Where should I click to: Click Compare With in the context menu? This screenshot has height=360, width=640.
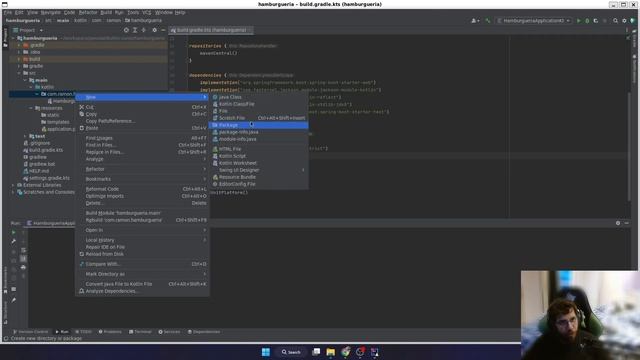click(142, 264)
